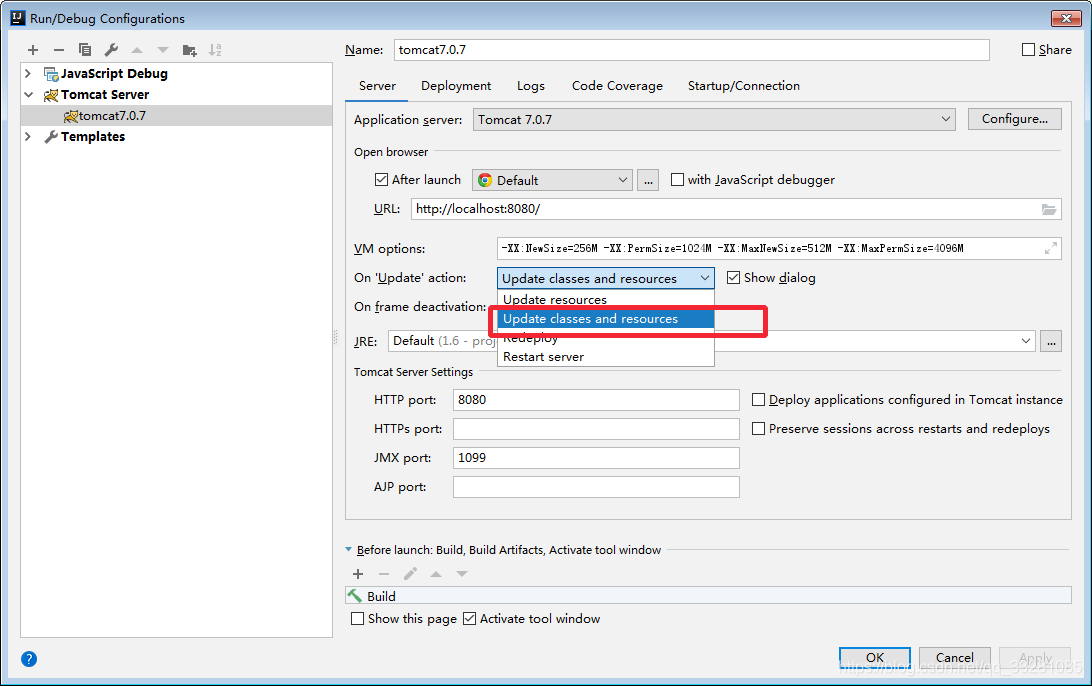
Task: Click the JMX port field
Action: point(596,458)
